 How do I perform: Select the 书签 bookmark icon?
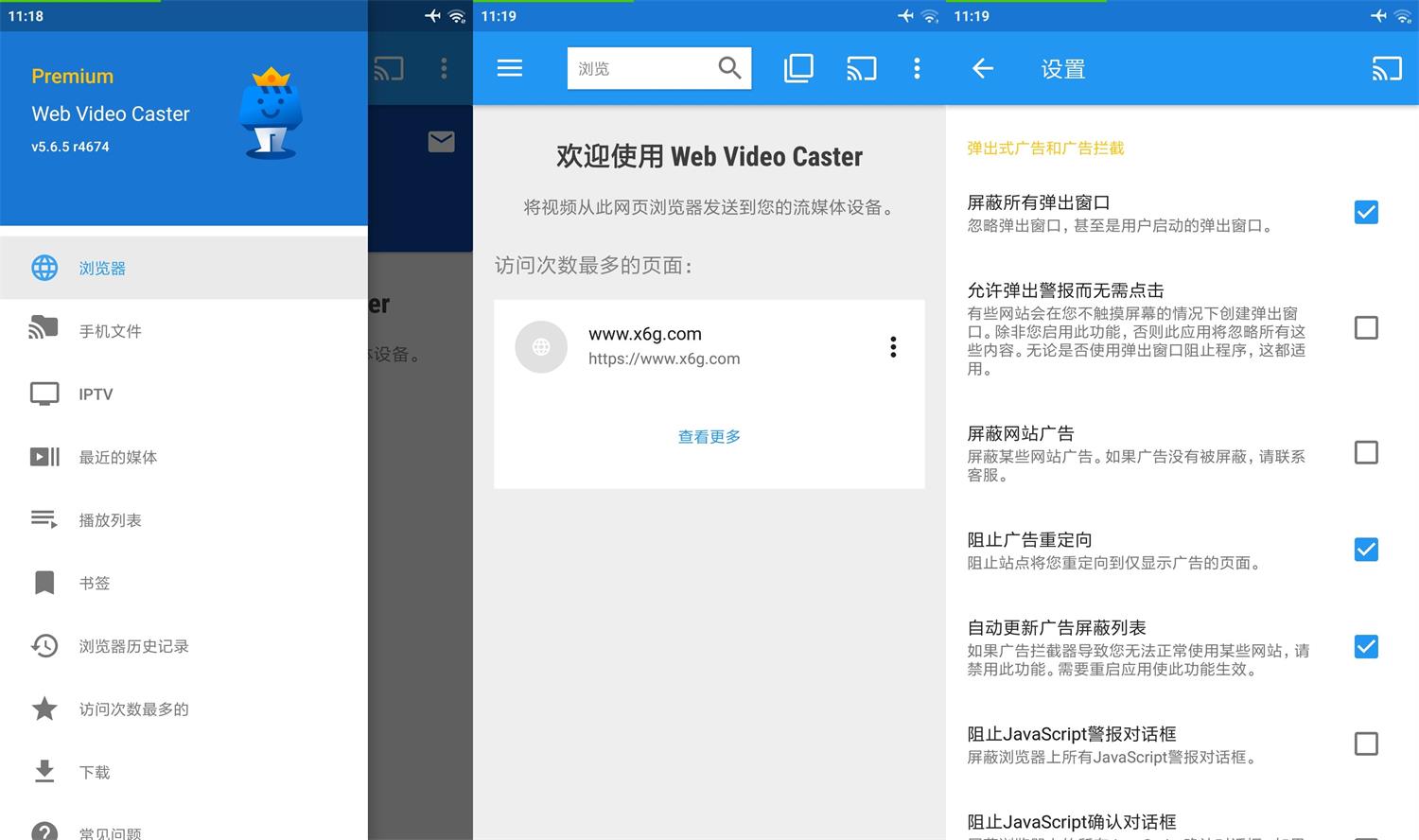click(44, 583)
